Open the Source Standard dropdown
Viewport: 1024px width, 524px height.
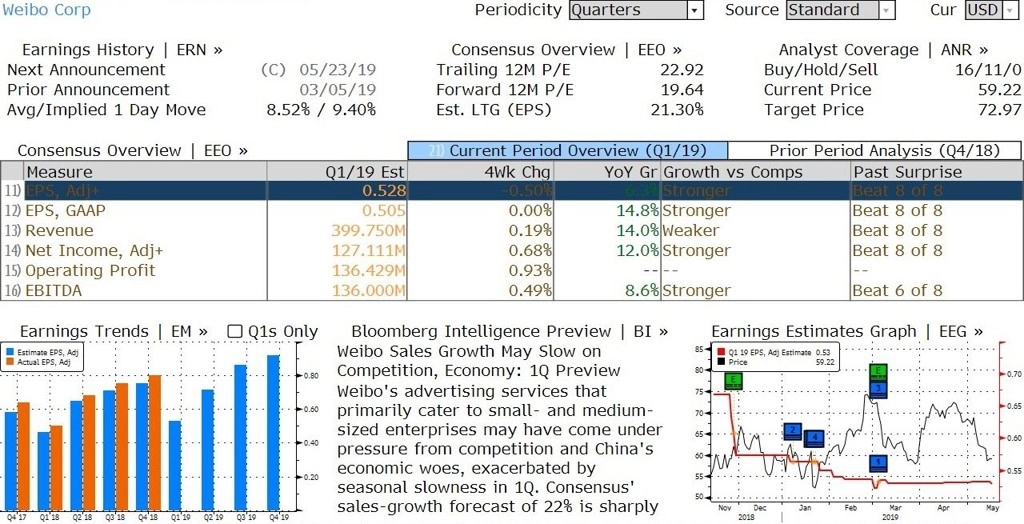[840, 10]
